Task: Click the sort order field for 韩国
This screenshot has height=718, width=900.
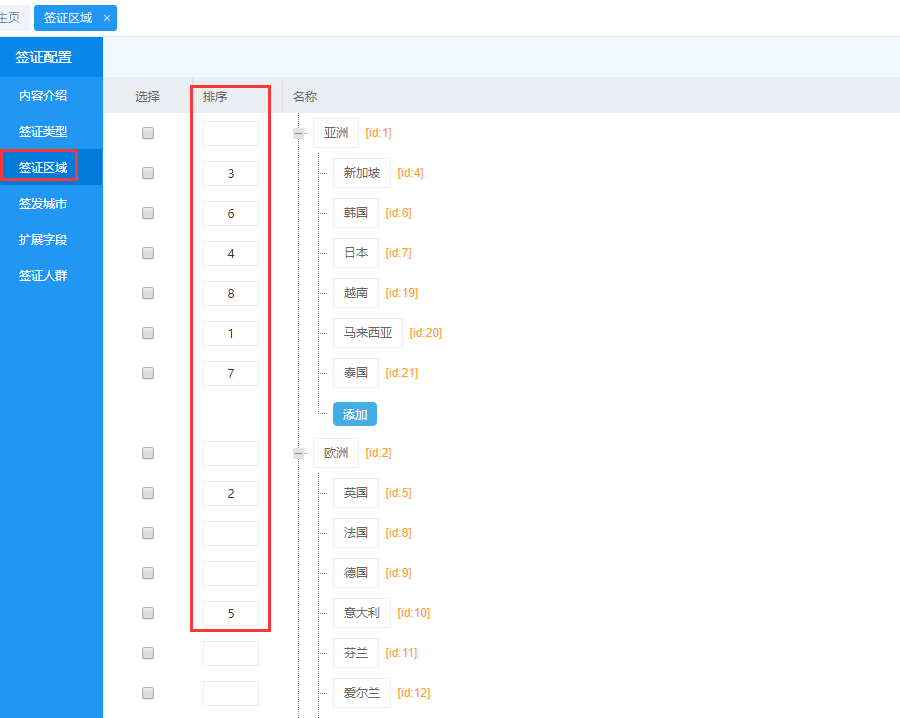Action: pos(231,213)
